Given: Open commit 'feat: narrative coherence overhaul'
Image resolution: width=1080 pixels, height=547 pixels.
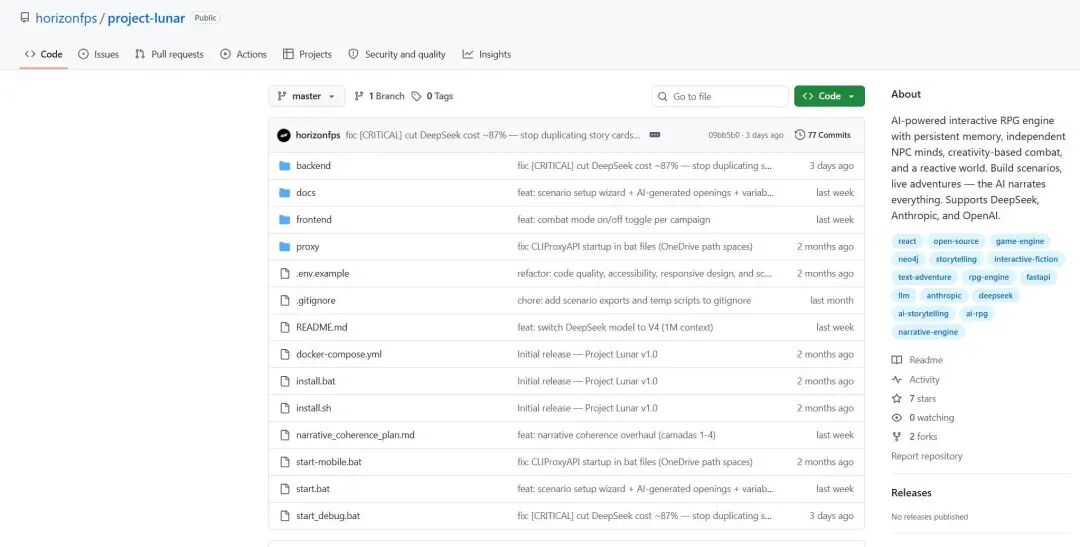Looking at the screenshot, I should click(x=616, y=435).
